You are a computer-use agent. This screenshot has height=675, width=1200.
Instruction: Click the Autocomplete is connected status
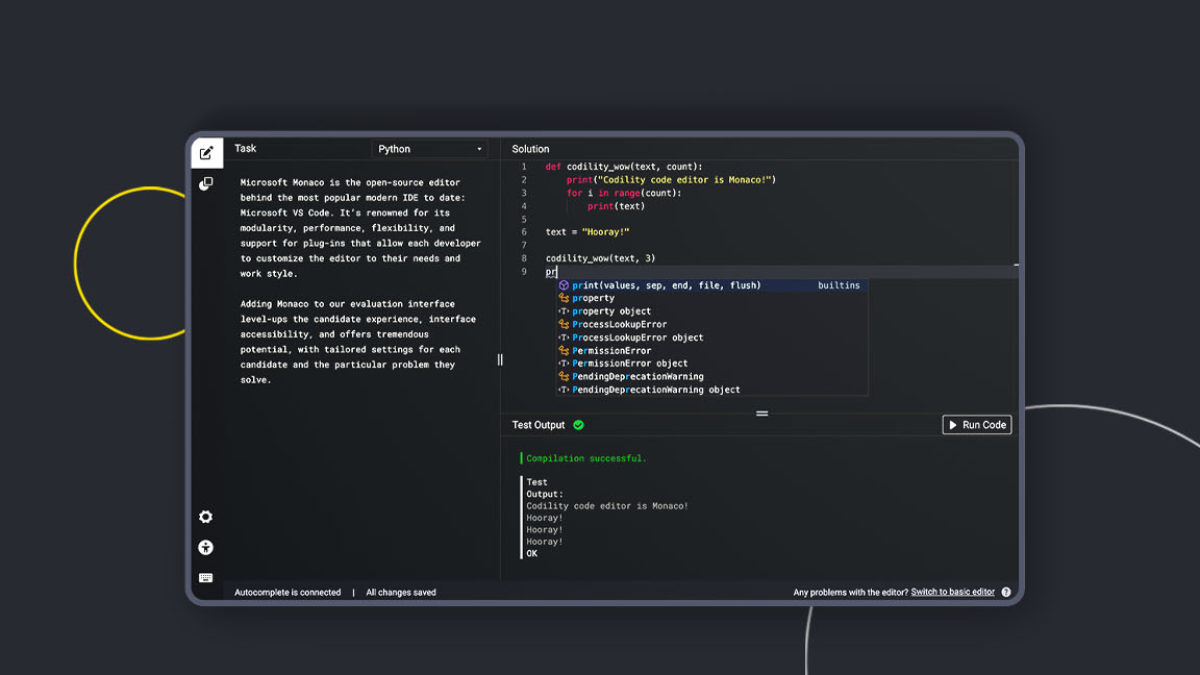pyautogui.click(x=287, y=592)
